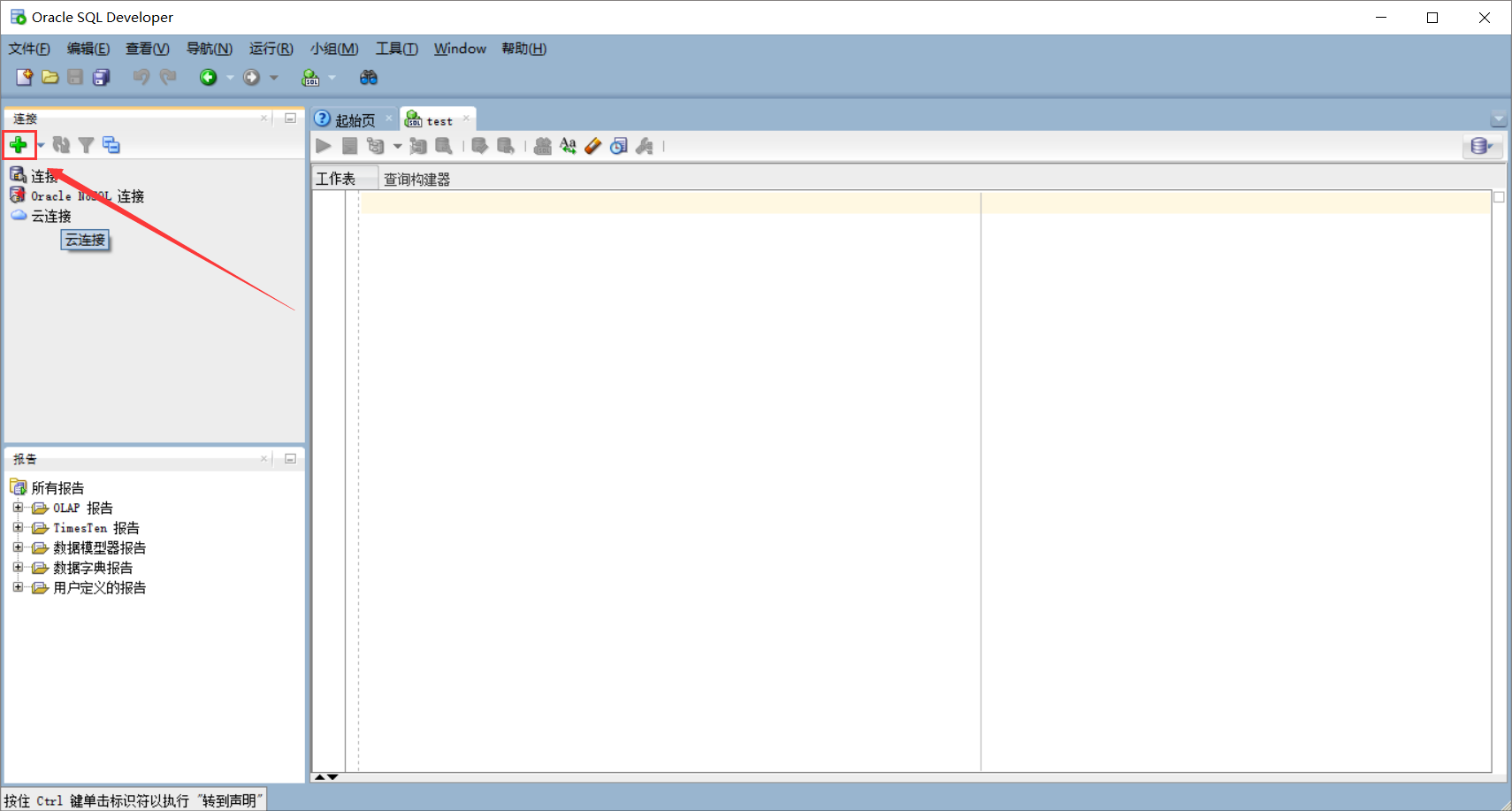Open the connection selector dropdown at right
This screenshot has height=811, width=1512.
pyautogui.click(x=1482, y=146)
